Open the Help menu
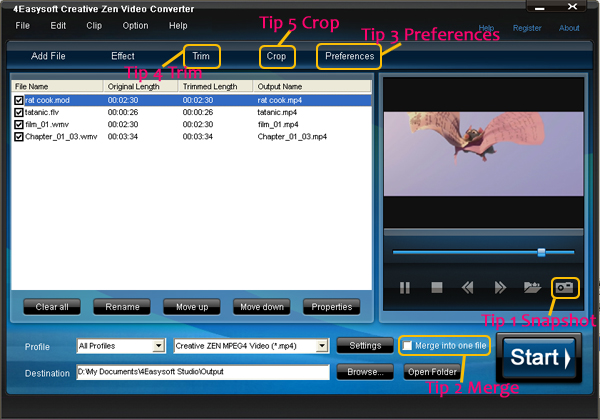This screenshot has height=420, width=600. pyautogui.click(x=178, y=26)
